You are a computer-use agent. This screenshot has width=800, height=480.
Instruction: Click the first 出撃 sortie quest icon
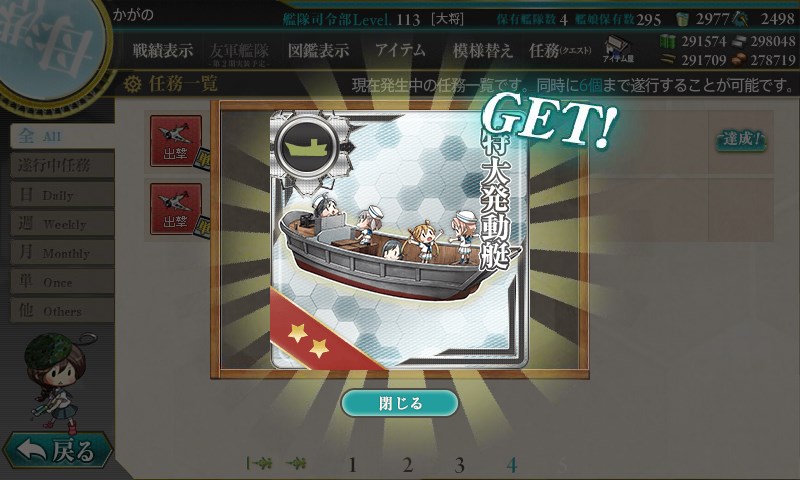click(176, 141)
